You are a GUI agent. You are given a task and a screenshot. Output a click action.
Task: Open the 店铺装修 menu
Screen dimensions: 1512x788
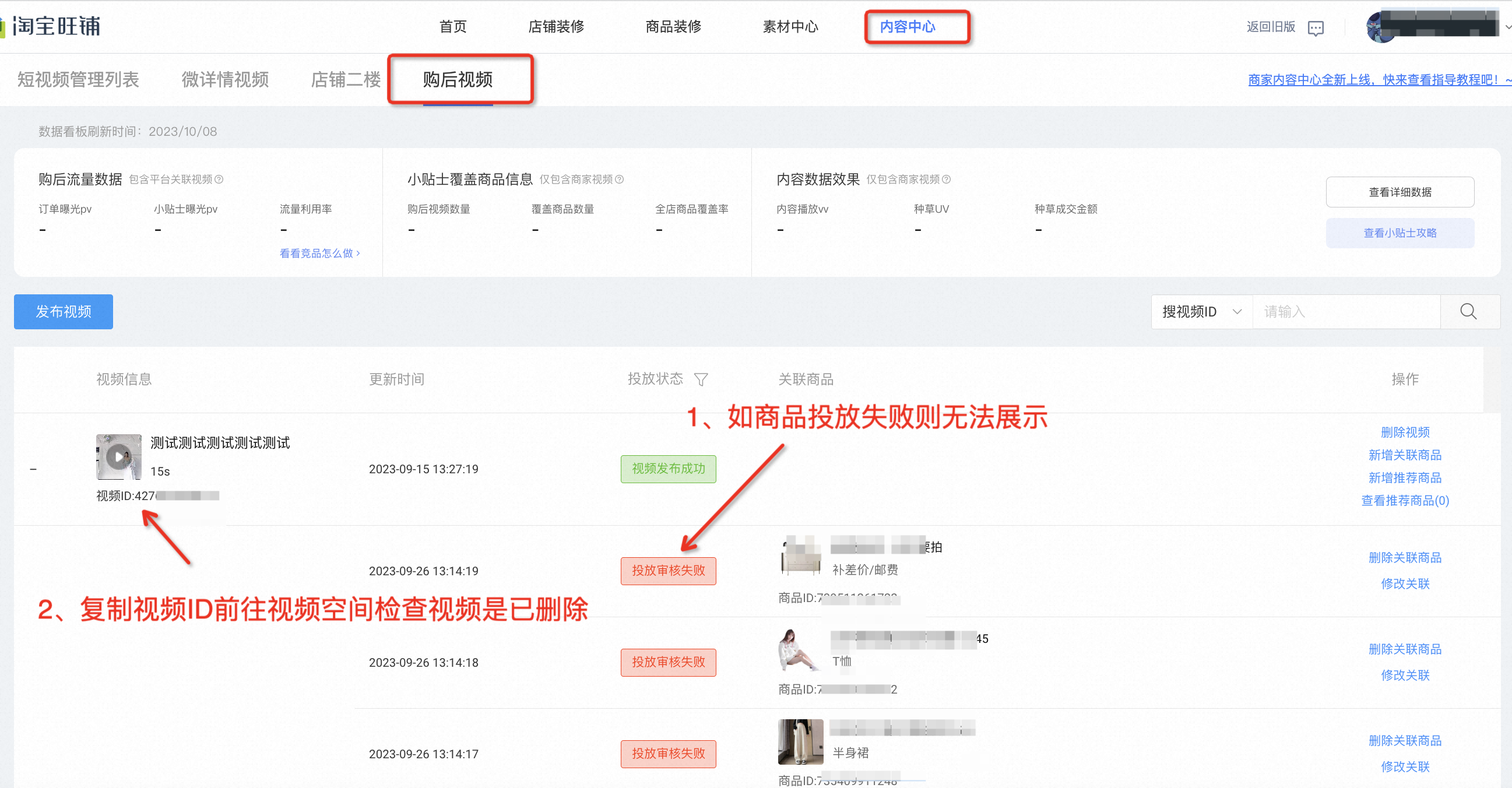(x=556, y=27)
